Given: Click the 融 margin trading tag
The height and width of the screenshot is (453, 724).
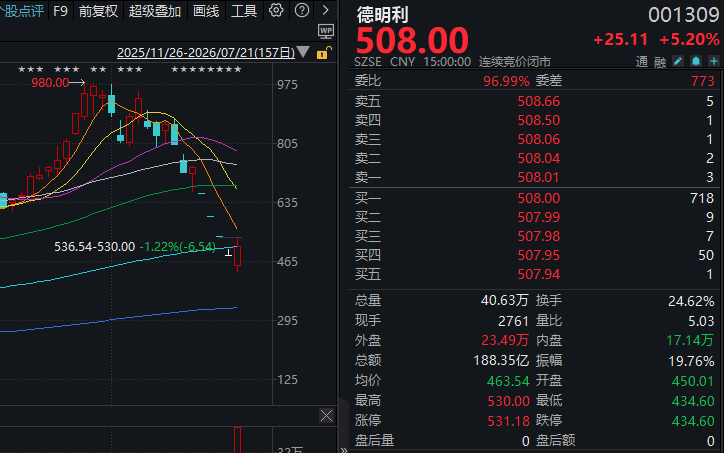Looking at the screenshot, I should click(660, 62).
